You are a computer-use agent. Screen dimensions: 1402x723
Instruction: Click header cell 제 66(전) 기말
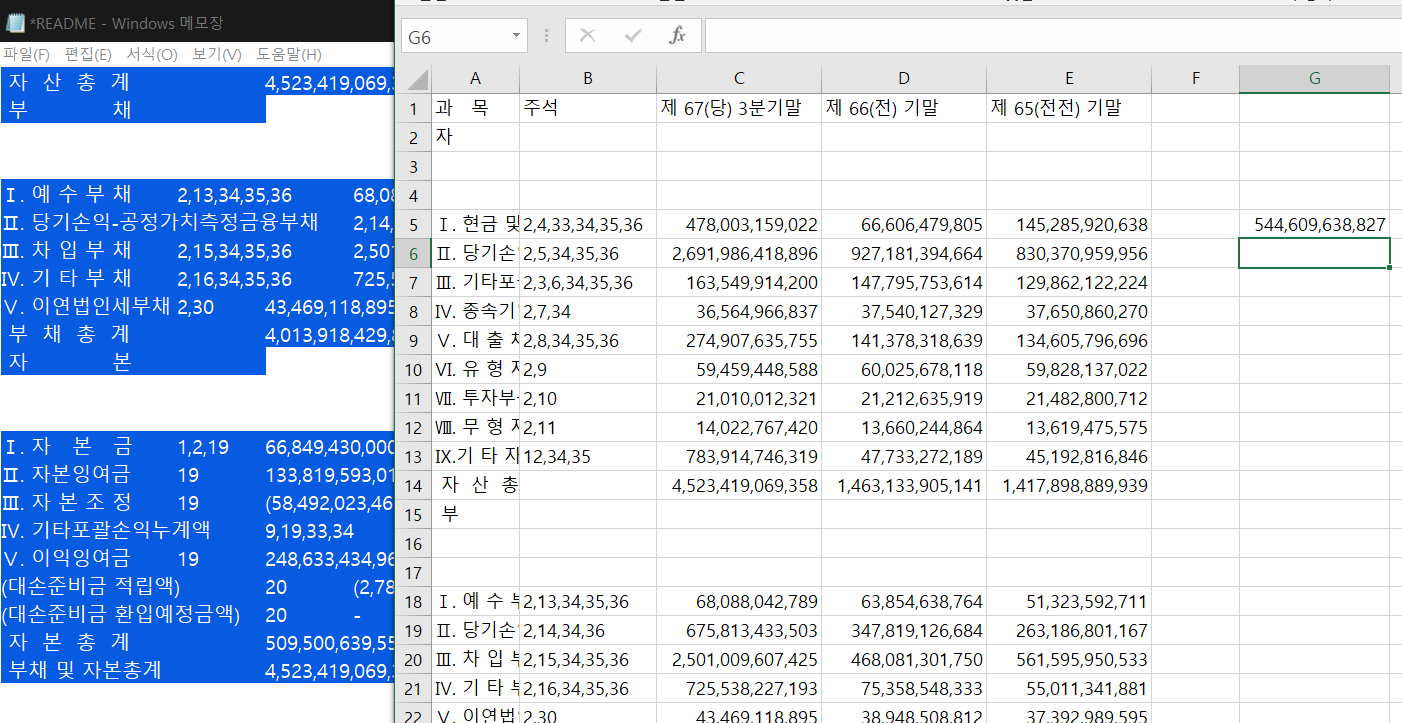coord(904,108)
